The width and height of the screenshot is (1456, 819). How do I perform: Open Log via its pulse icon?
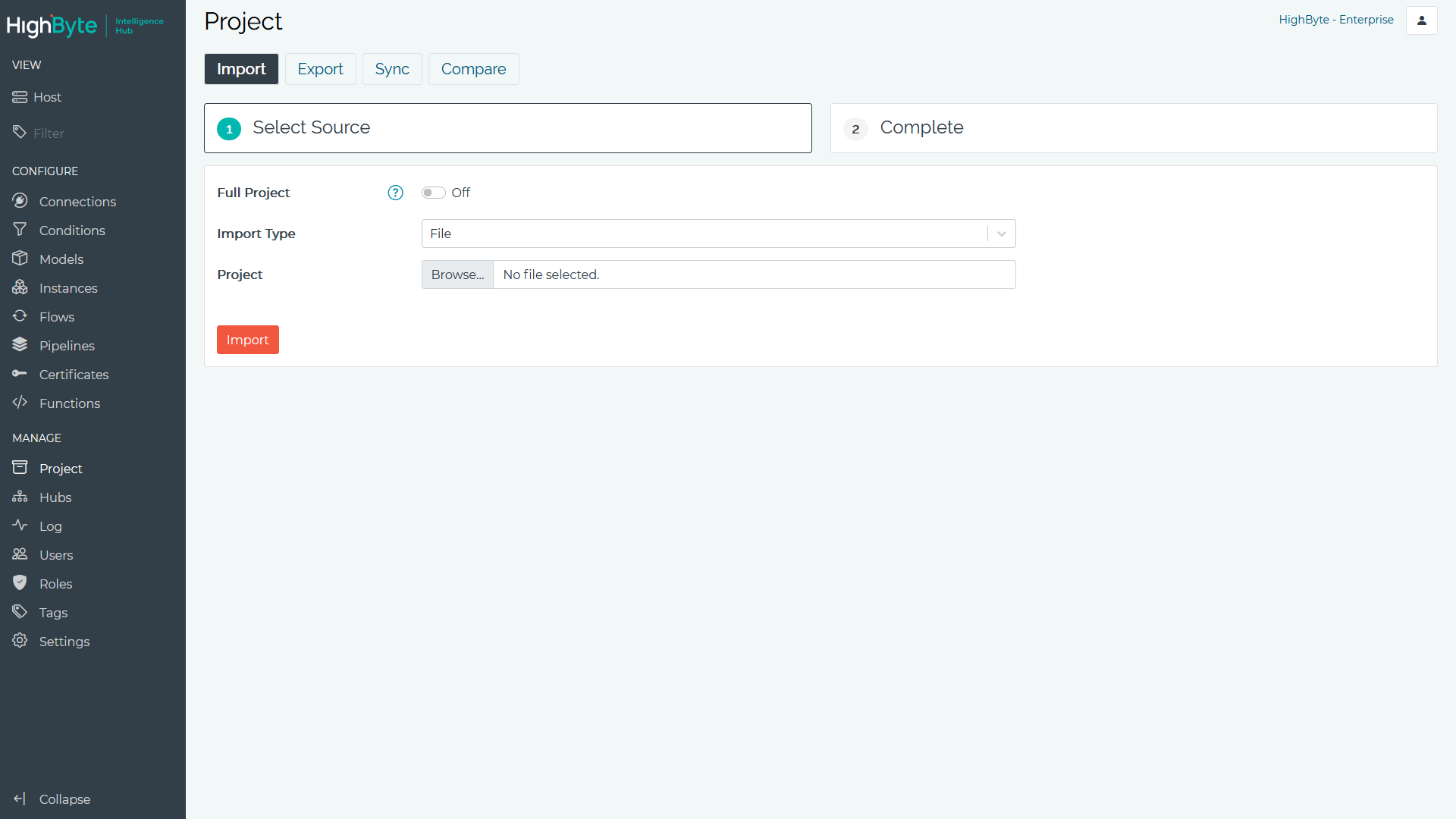(20, 526)
